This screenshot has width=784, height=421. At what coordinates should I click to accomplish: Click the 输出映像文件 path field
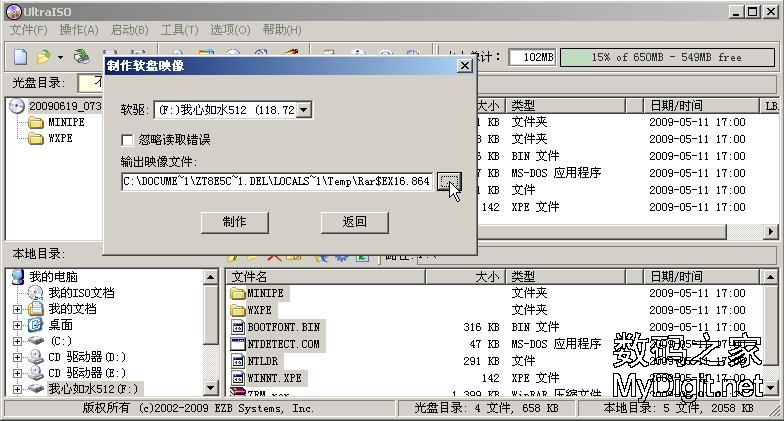coord(277,182)
